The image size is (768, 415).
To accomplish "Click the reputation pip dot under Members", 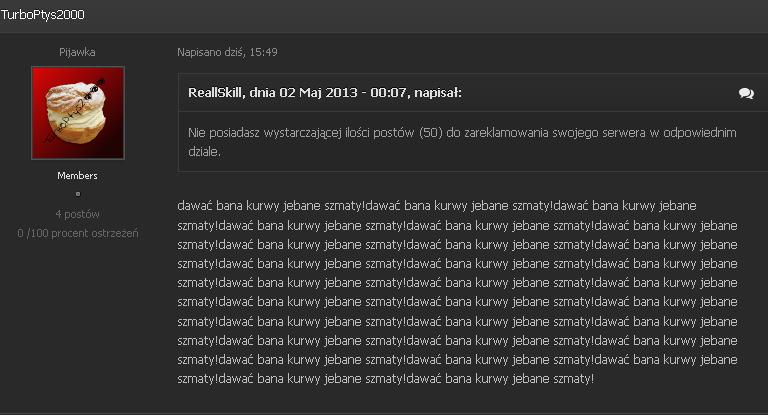I will [x=77, y=194].
